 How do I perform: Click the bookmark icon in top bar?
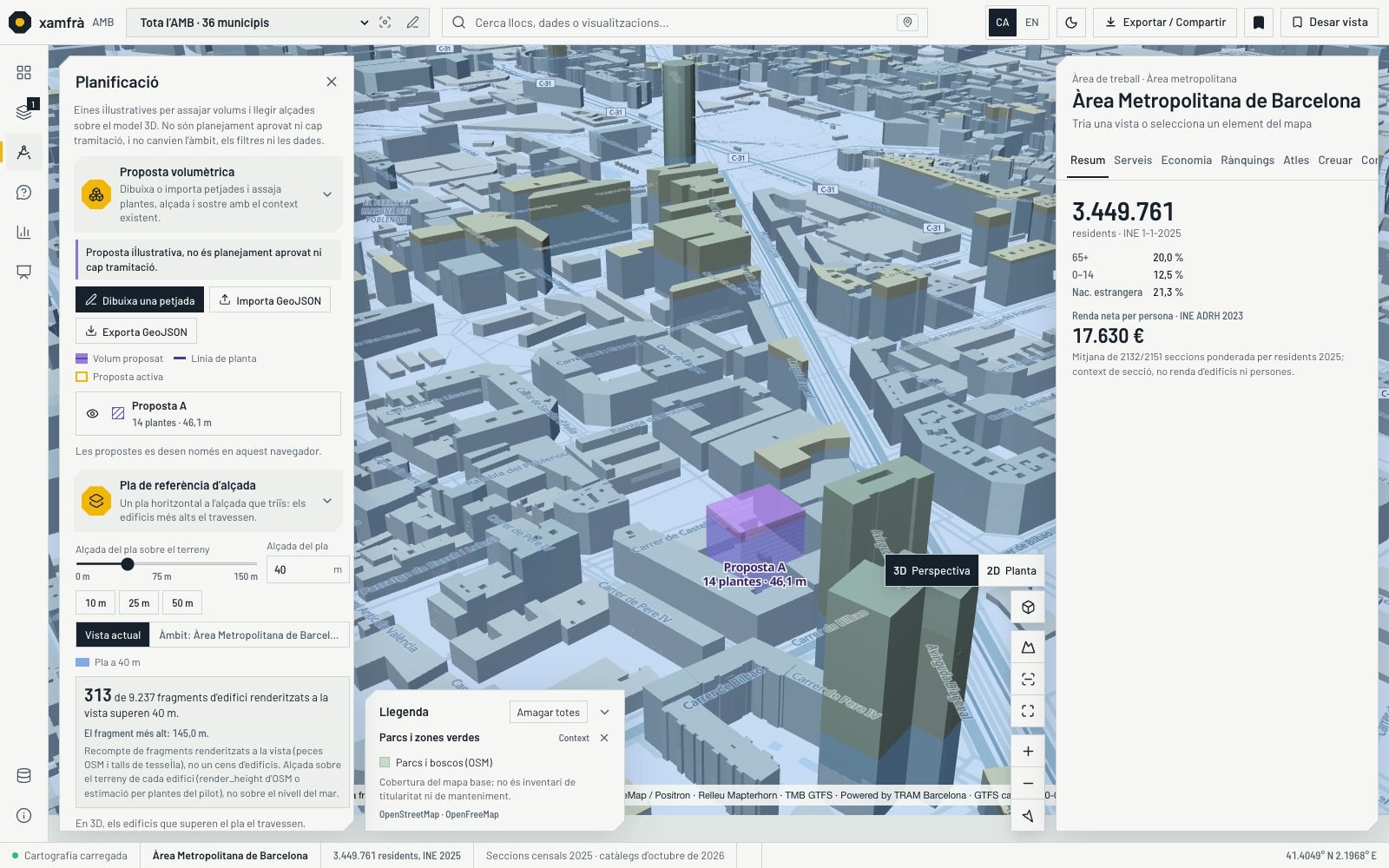point(1259,23)
